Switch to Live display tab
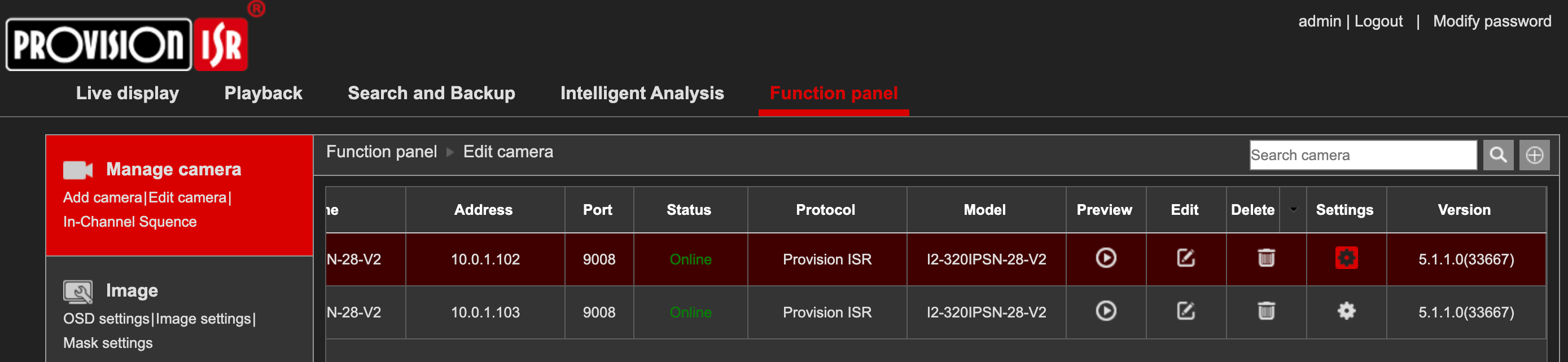The width and height of the screenshot is (1568, 362). [127, 93]
